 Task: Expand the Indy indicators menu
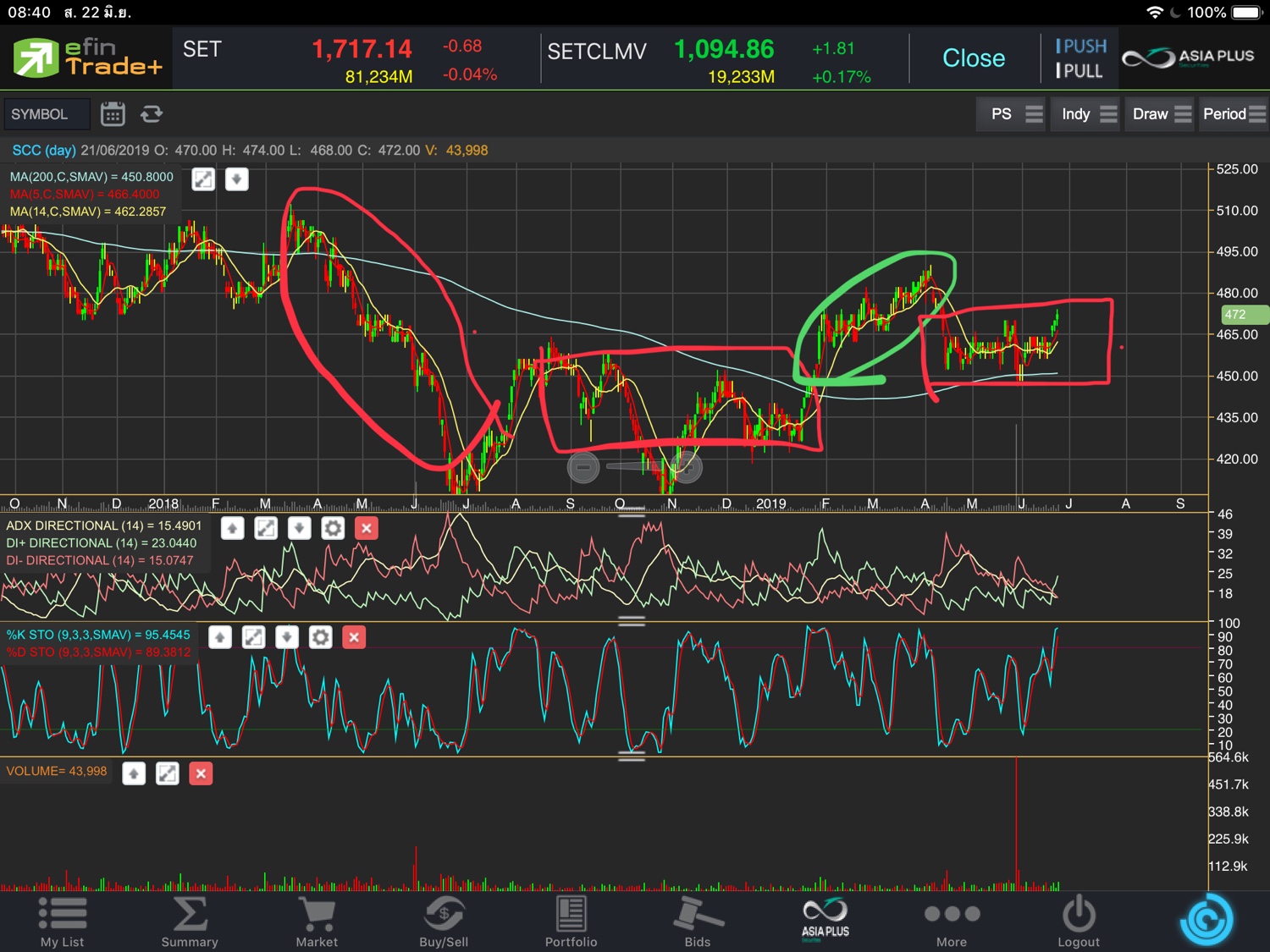pyautogui.click(x=1087, y=114)
